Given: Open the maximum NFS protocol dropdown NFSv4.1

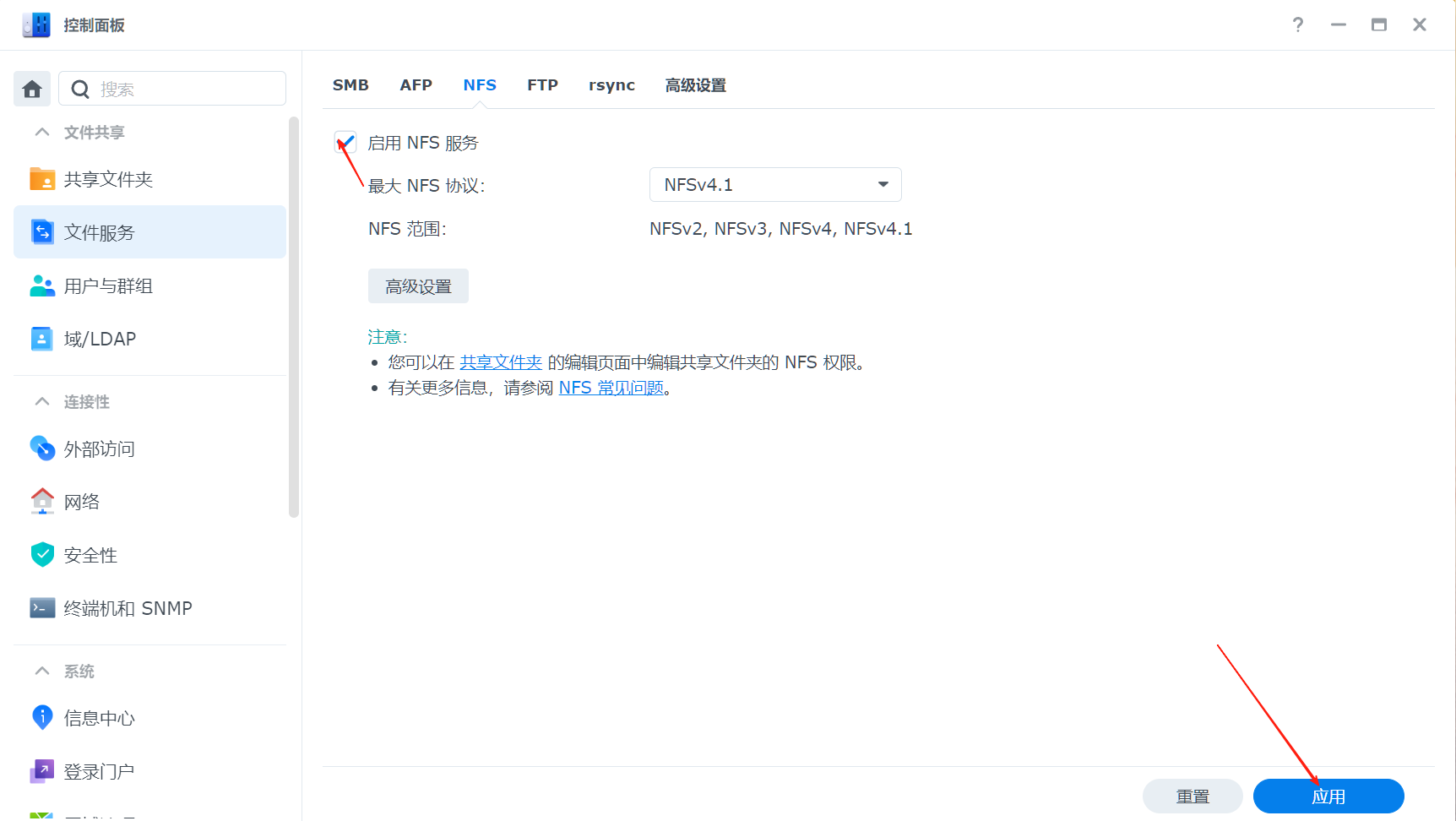Looking at the screenshot, I should tap(775, 184).
